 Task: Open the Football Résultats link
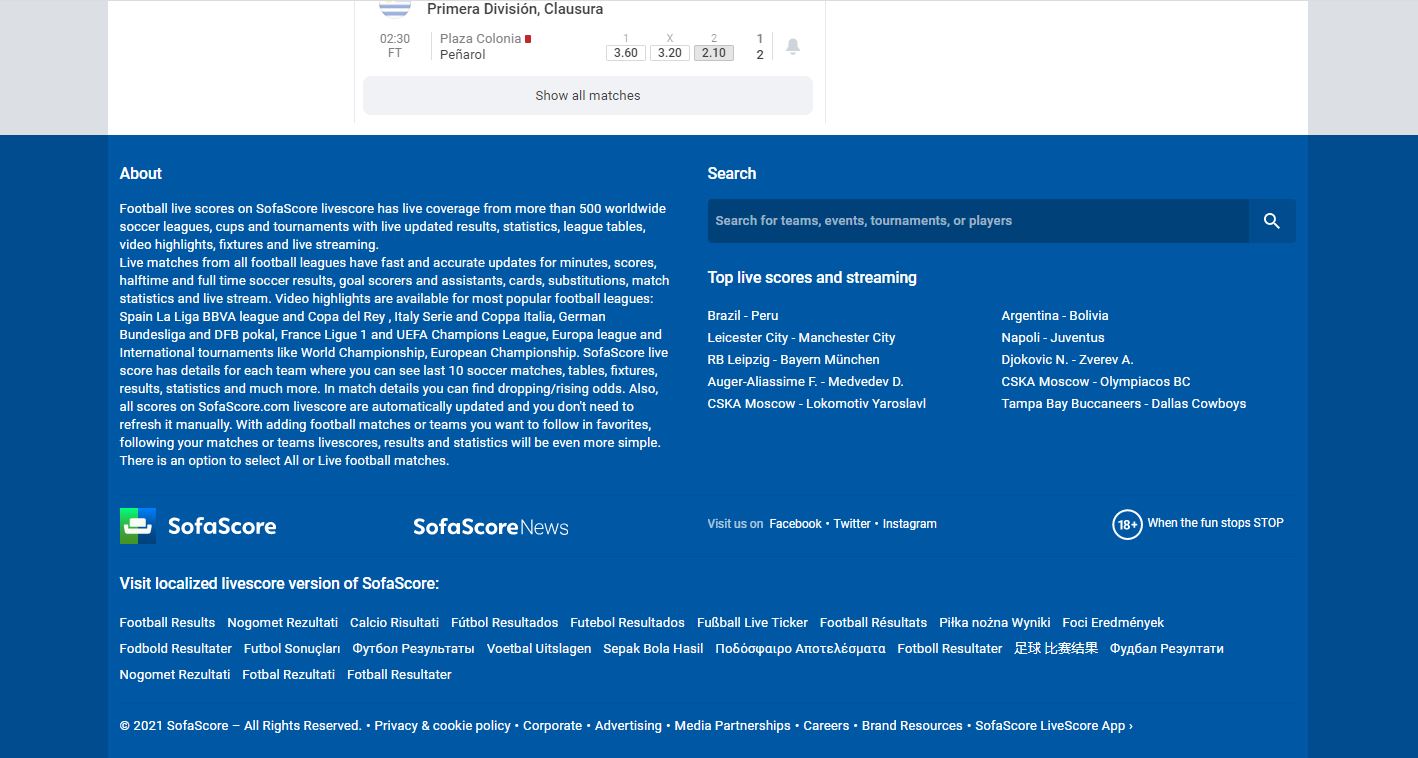[873, 623]
